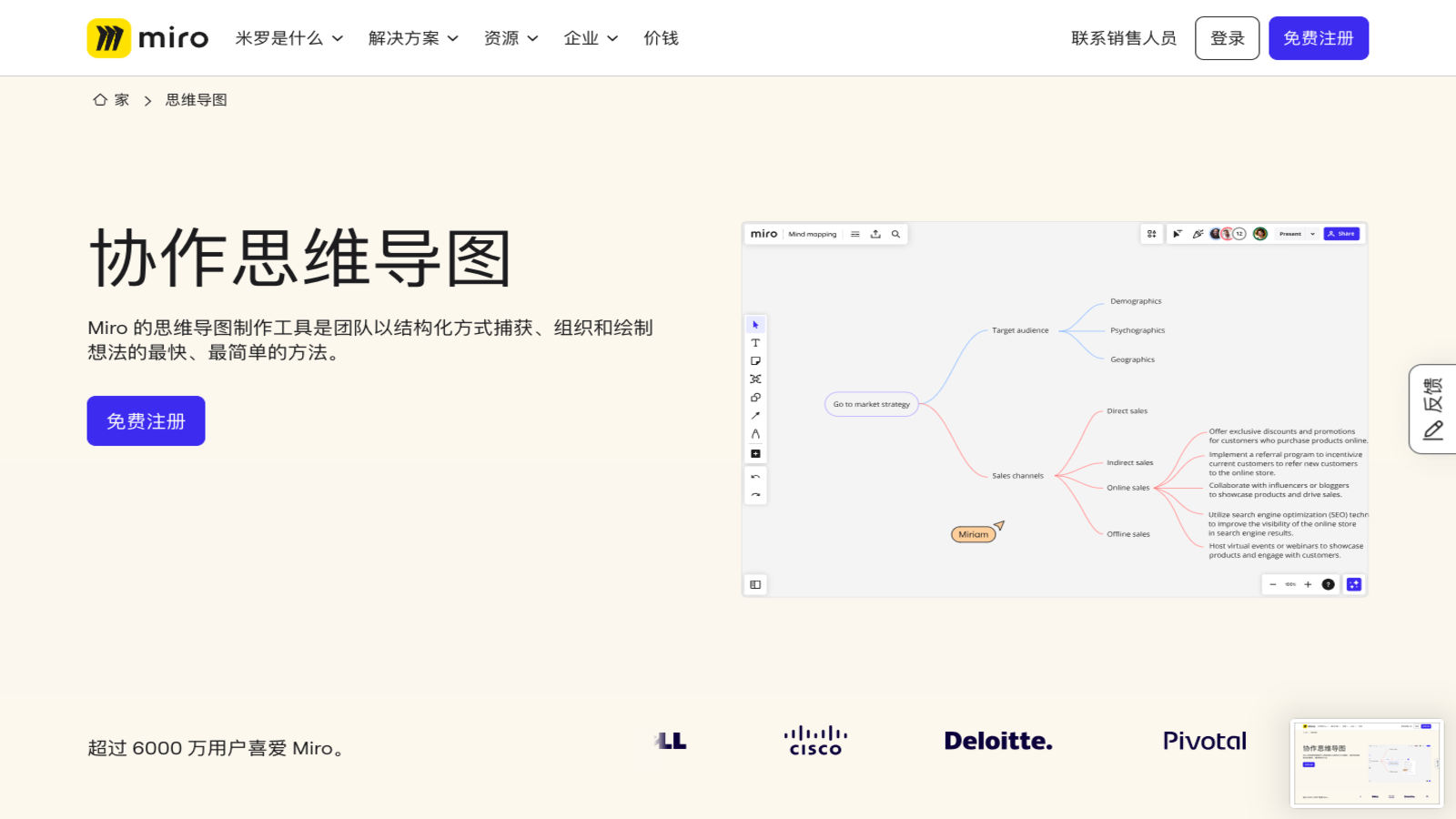Click the blue 免费注册 button
1456x819 pixels.
click(x=1319, y=38)
